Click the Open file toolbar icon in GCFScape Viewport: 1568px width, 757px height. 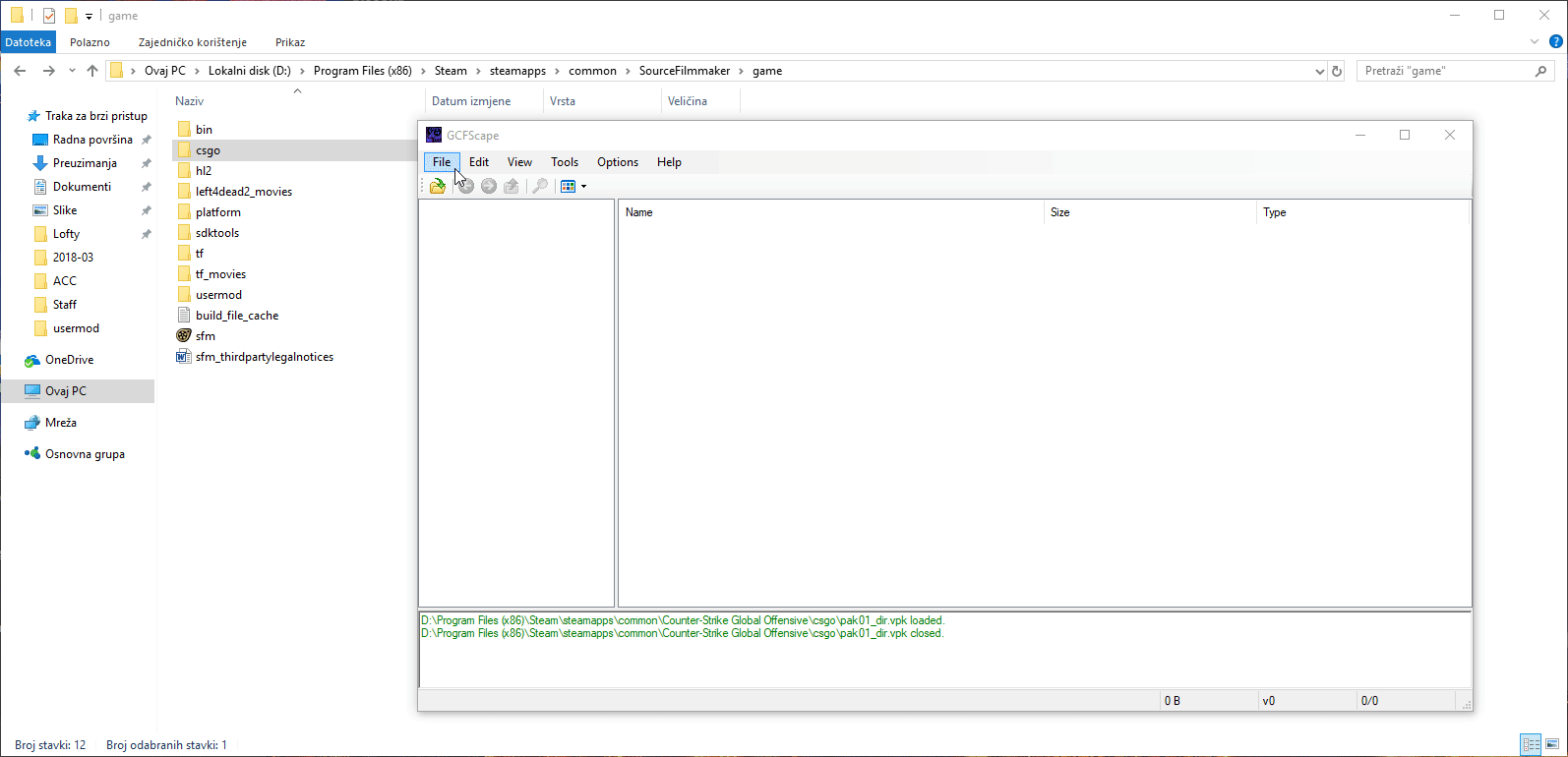pos(438,186)
